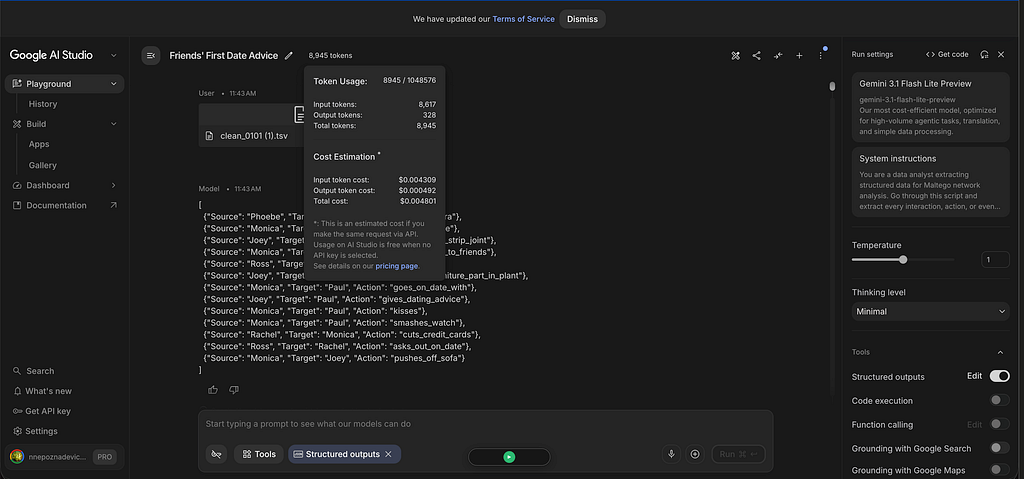Edit the Structured outputs schema
This screenshot has width=1024, height=479.
974,376
